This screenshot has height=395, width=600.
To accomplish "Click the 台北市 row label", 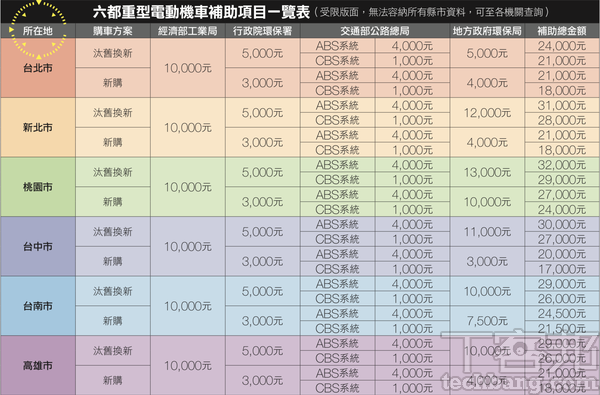I will tap(38, 68).
